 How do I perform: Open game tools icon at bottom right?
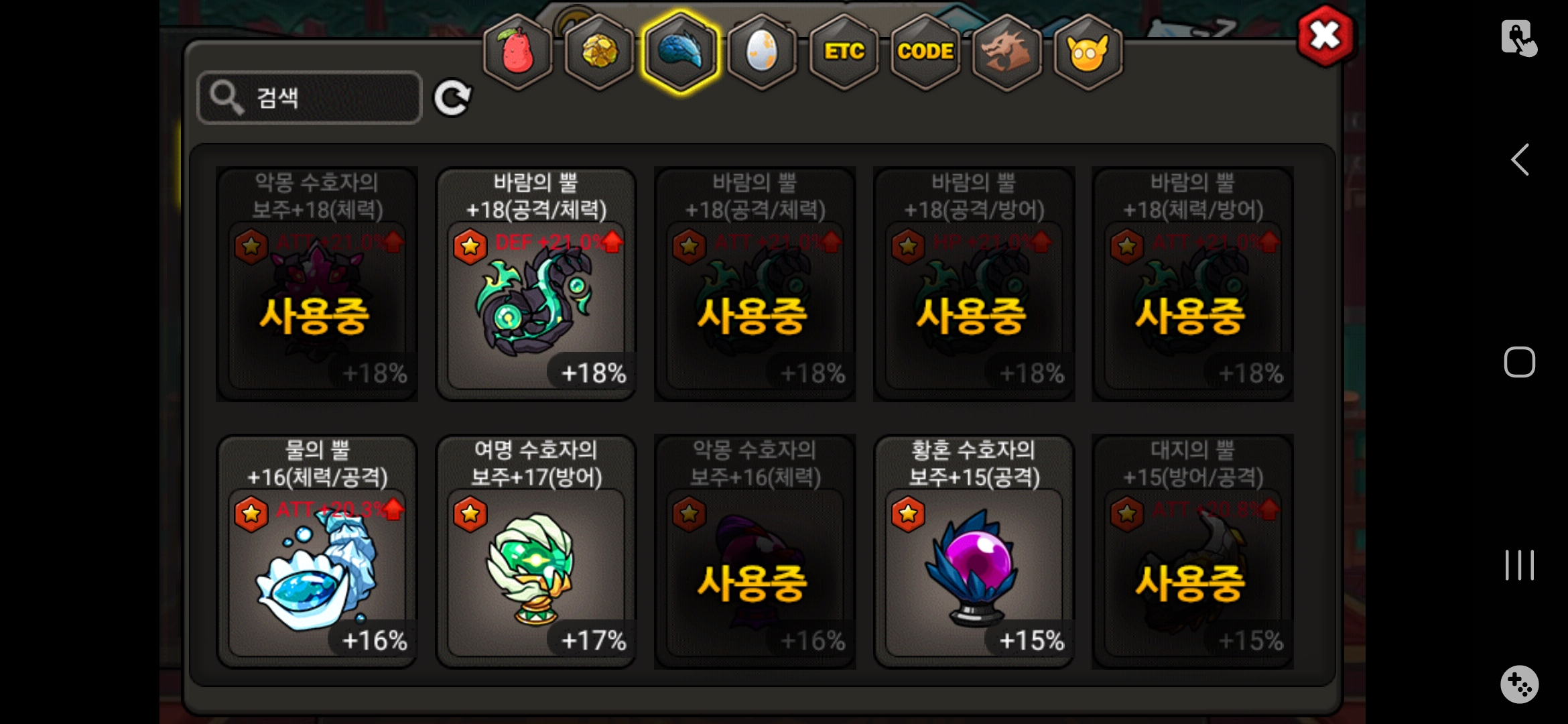point(1519,684)
